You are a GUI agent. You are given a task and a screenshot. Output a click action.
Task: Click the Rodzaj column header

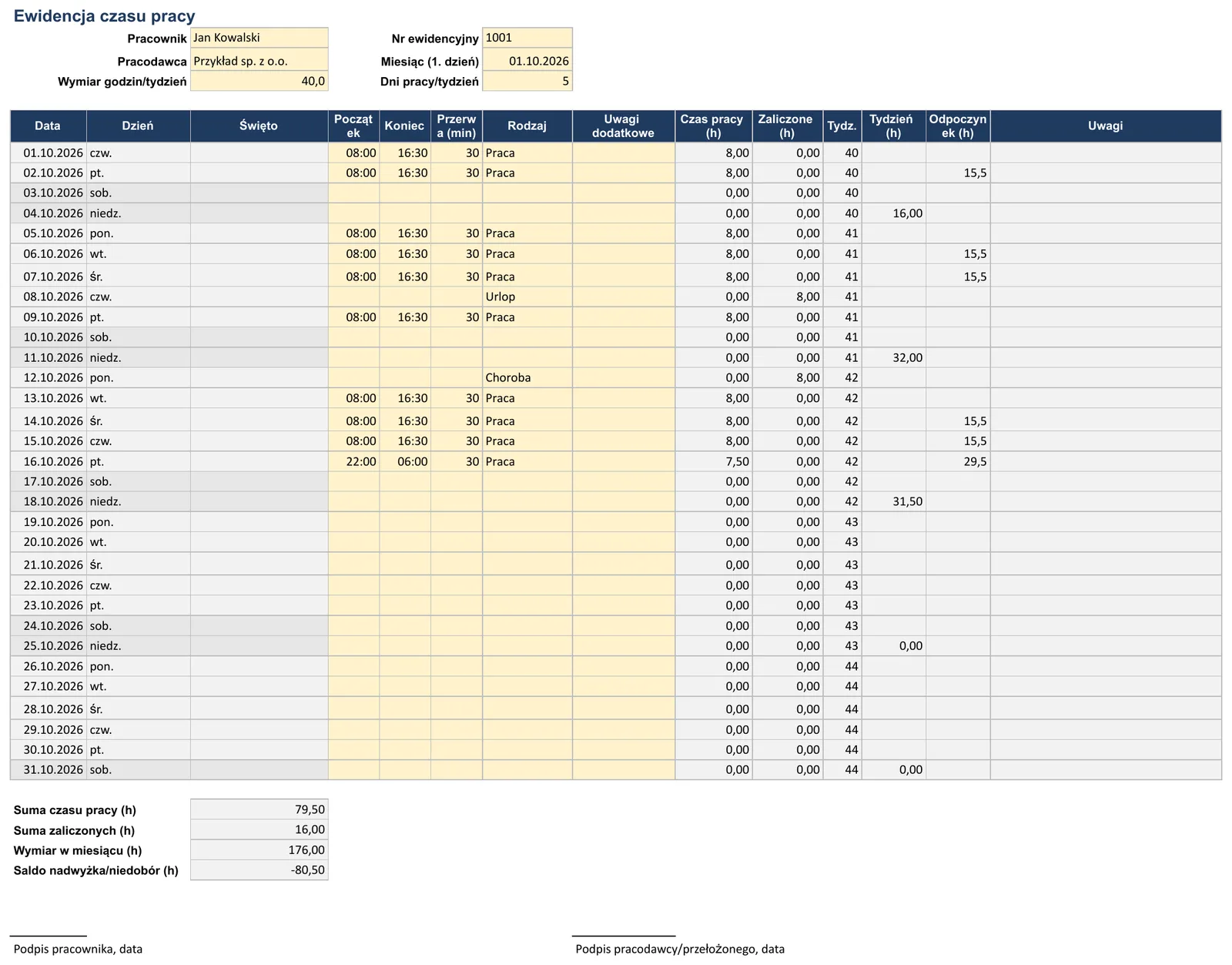pos(527,126)
